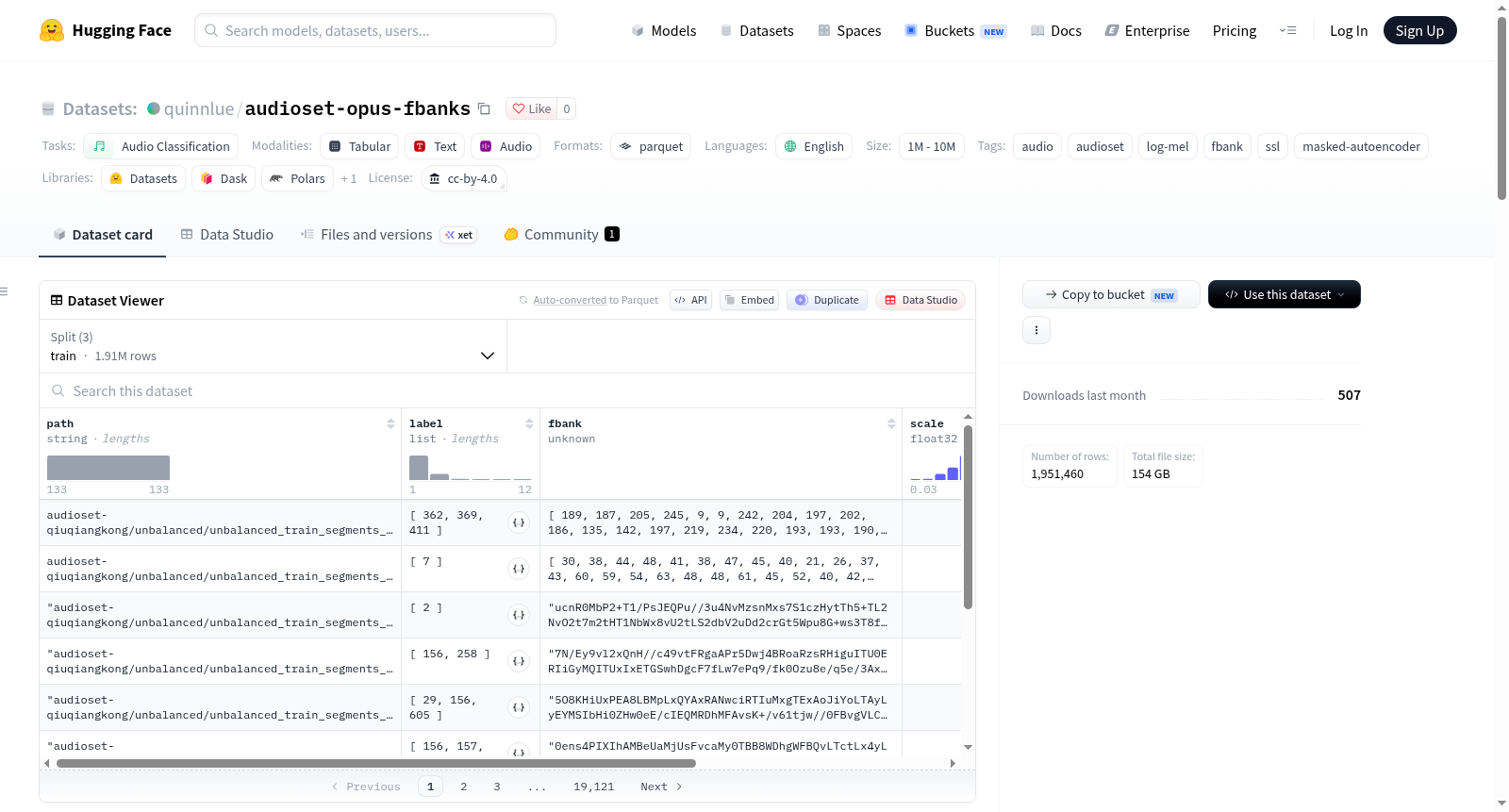Click the Datasets library tag

point(143,178)
